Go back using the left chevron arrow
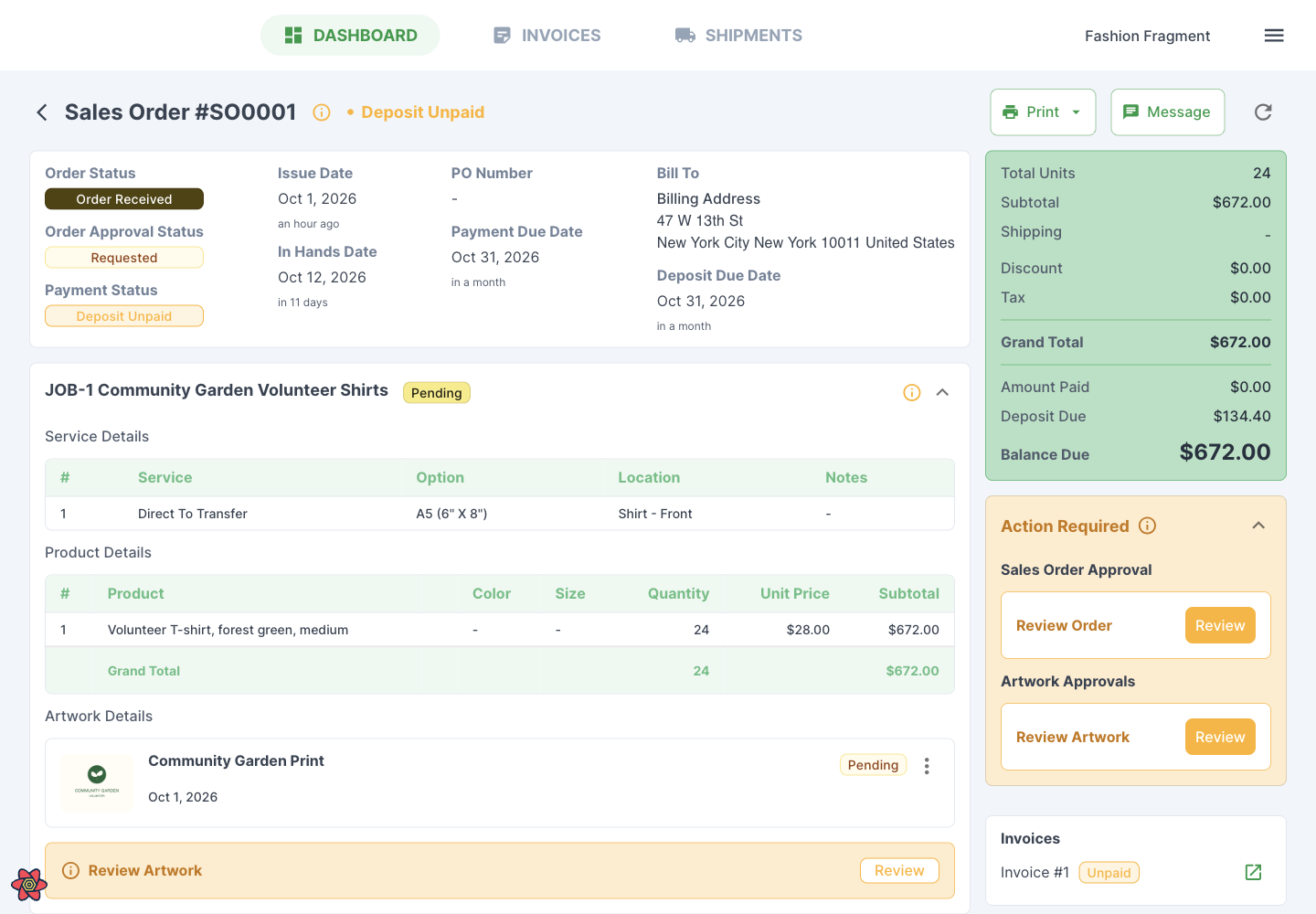 (x=42, y=112)
